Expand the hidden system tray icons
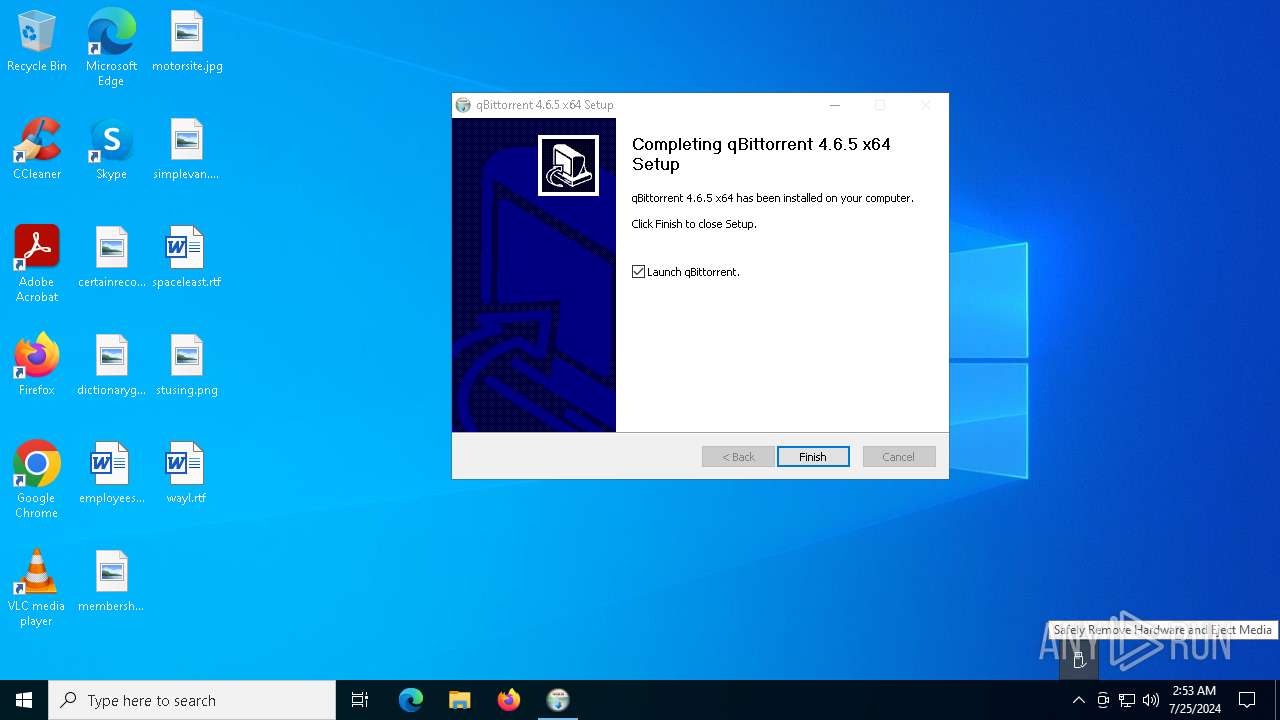Image resolution: width=1280 pixels, height=720 pixels. (x=1078, y=700)
